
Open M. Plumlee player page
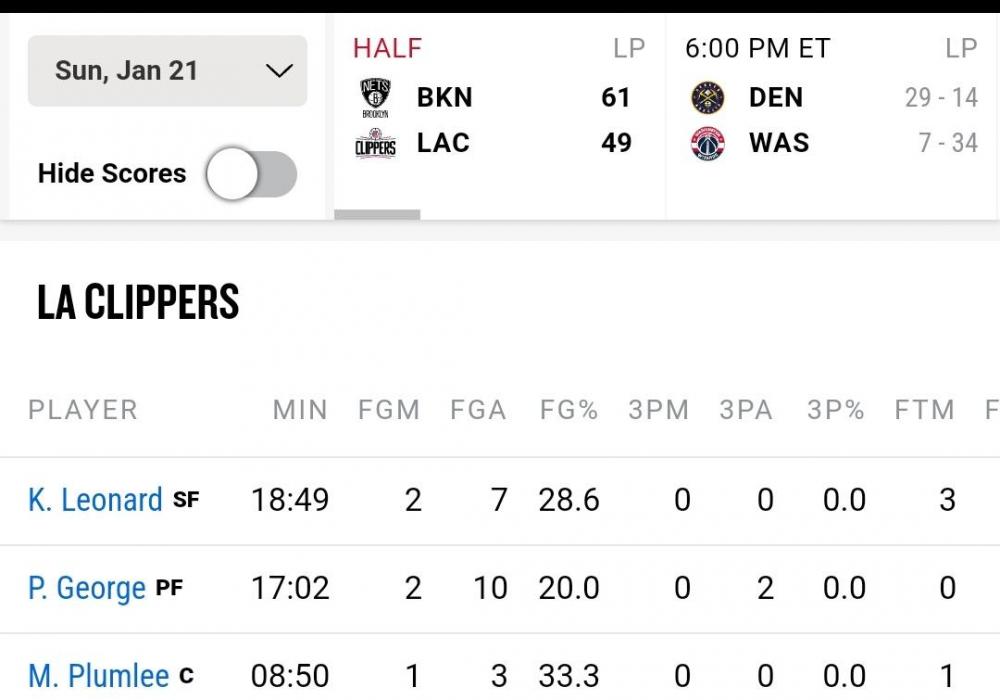point(98,676)
